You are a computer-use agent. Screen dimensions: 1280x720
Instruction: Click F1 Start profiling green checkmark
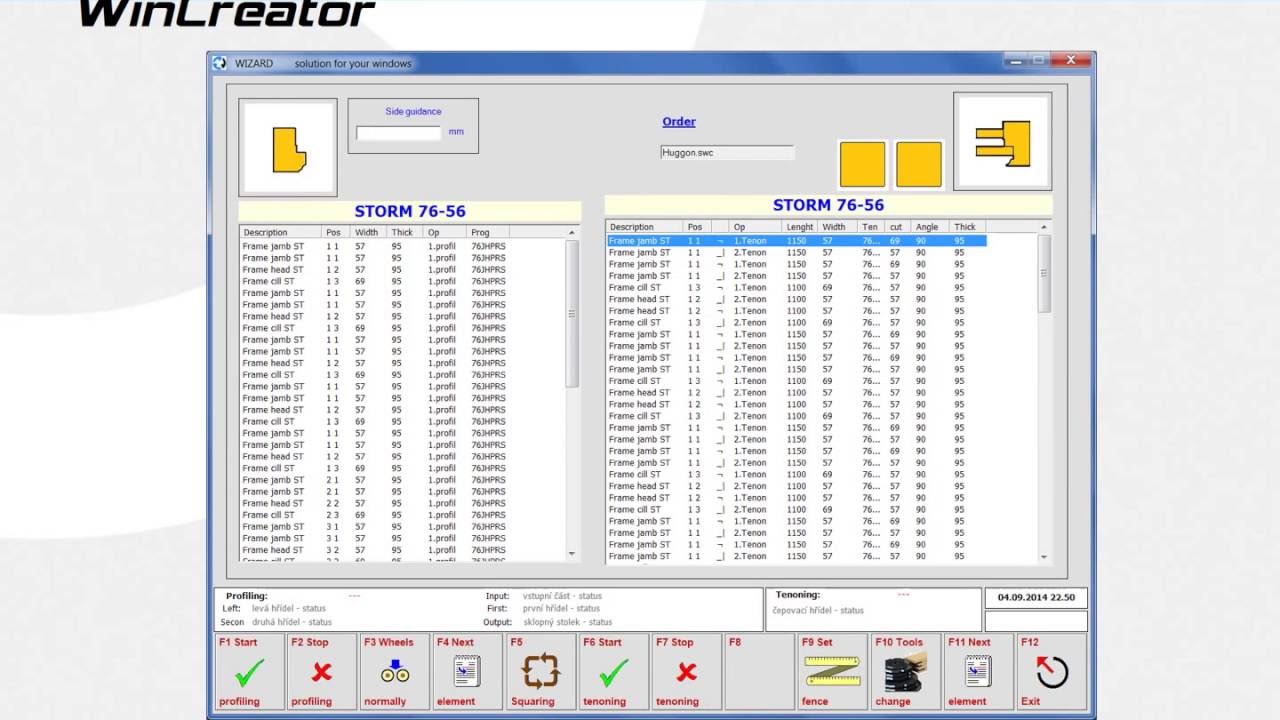point(250,672)
